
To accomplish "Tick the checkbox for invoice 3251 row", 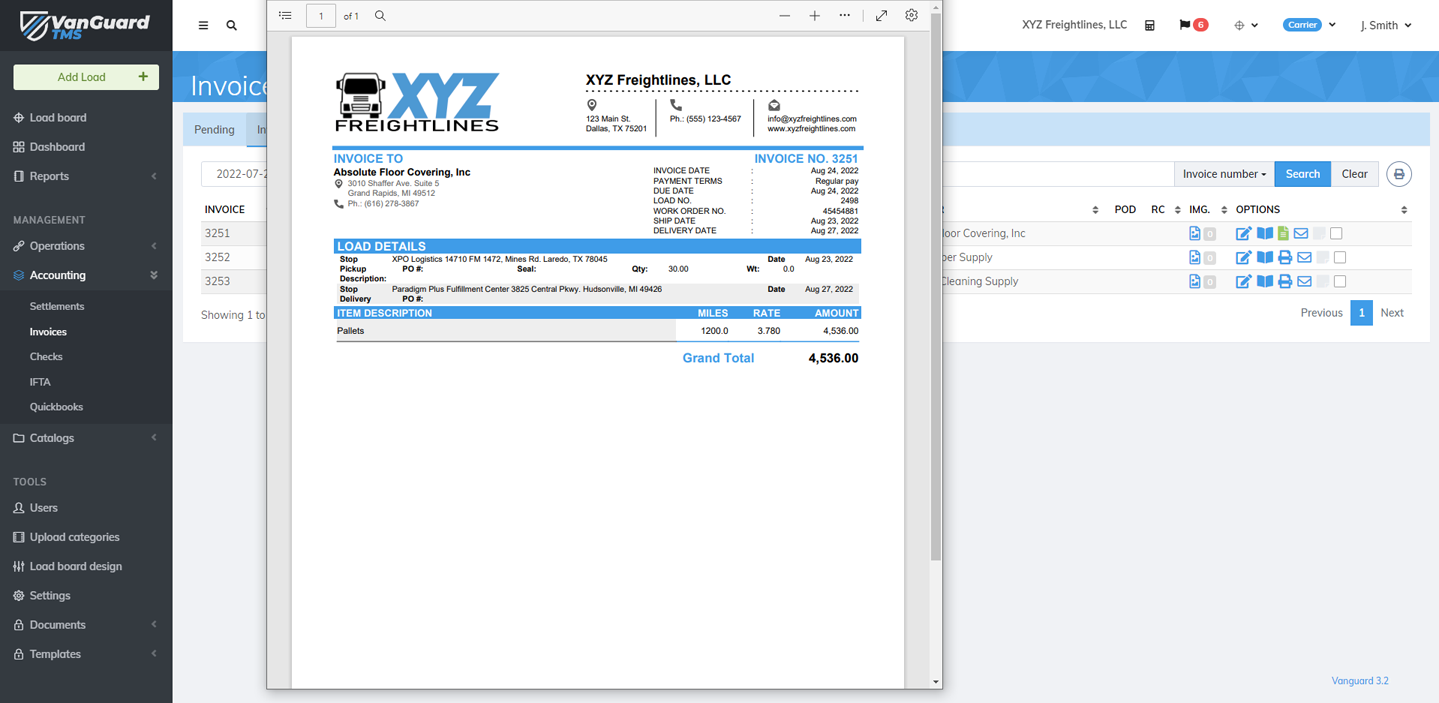I will click(1336, 234).
